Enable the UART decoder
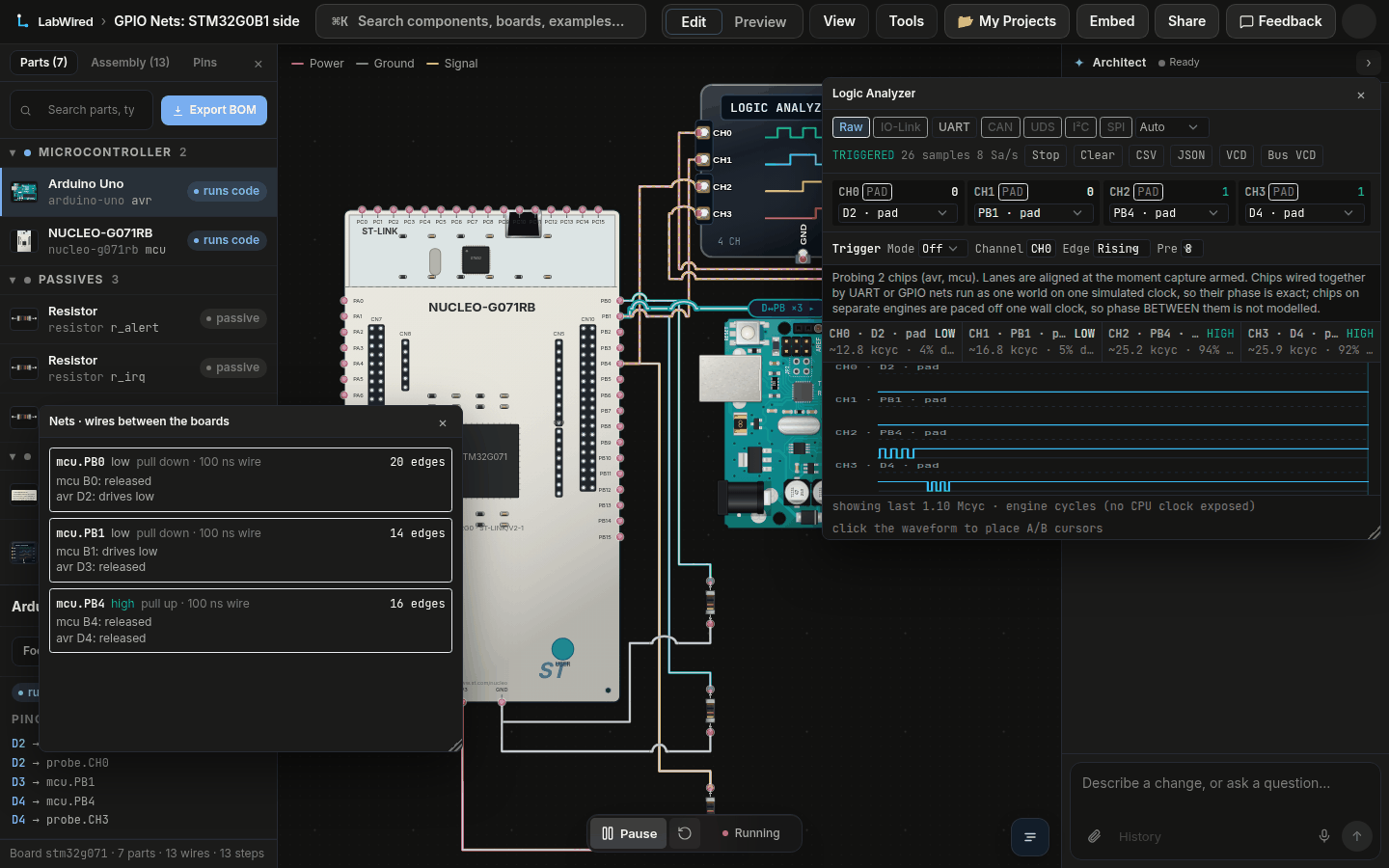The width and height of the screenshot is (1389, 868). point(954,127)
